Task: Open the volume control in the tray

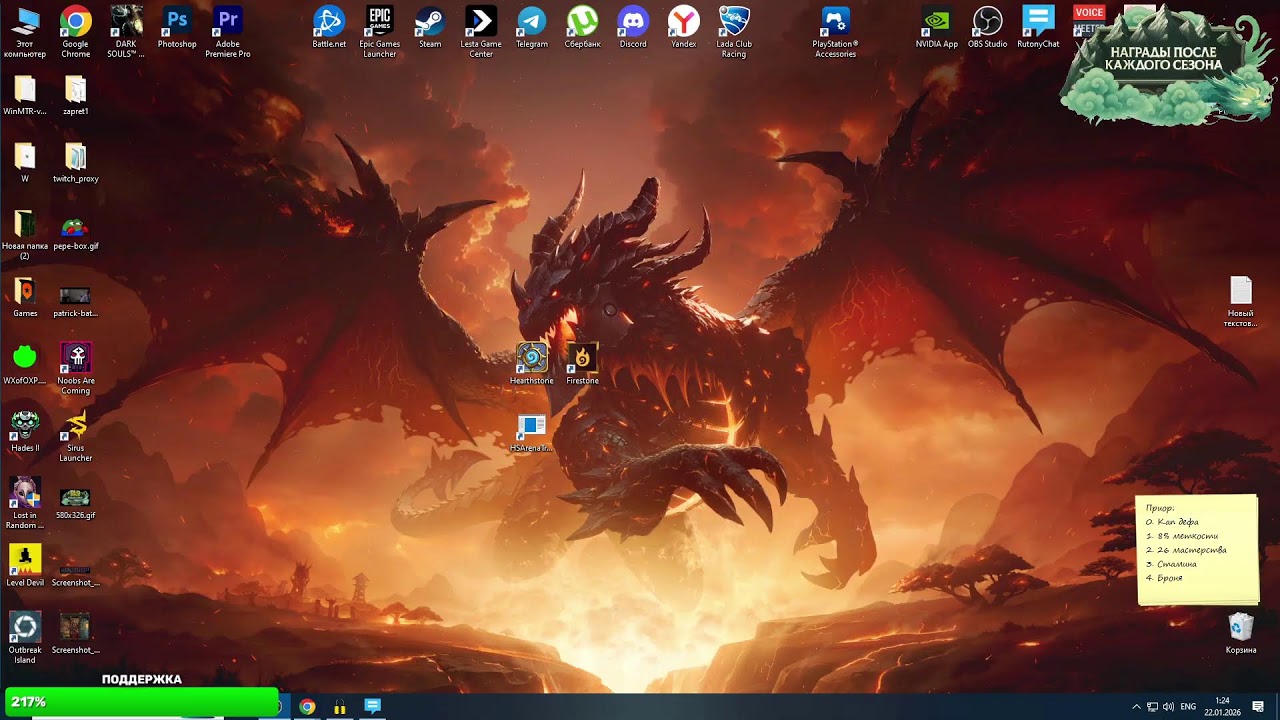Action: 1168,707
